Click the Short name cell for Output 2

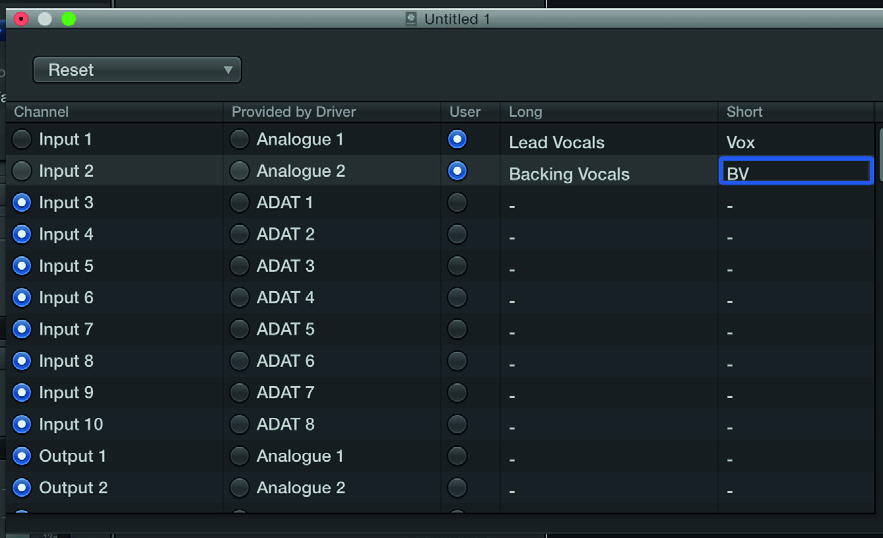pos(796,487)
